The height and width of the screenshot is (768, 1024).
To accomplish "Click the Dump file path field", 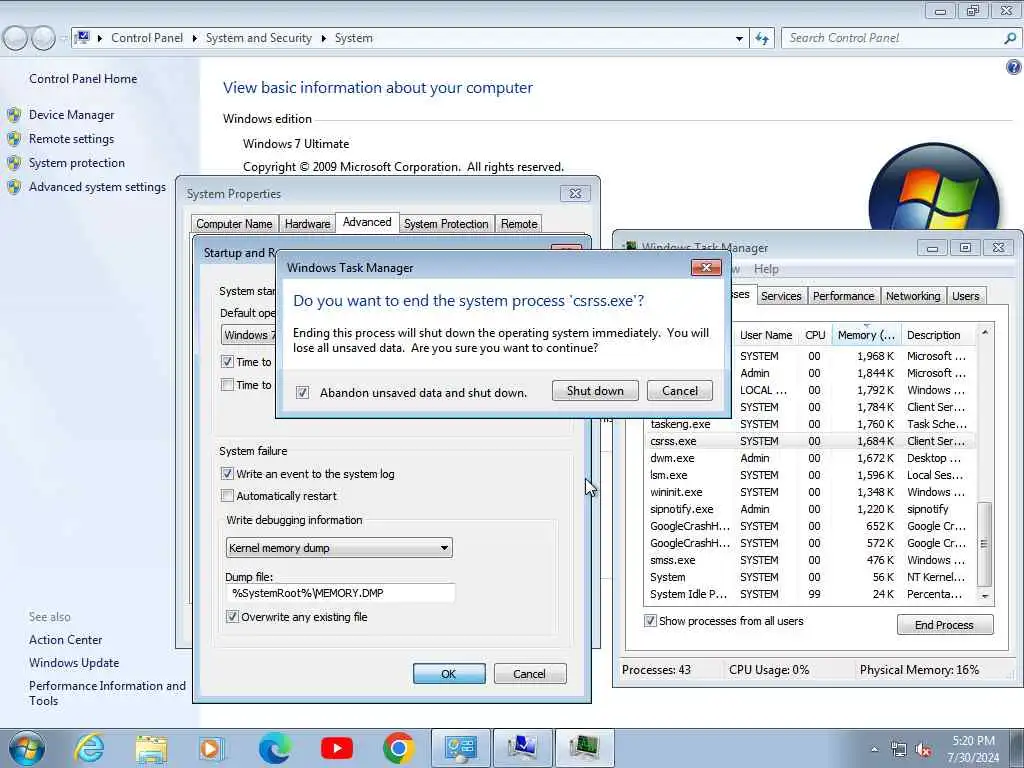I will pos(340,593).
